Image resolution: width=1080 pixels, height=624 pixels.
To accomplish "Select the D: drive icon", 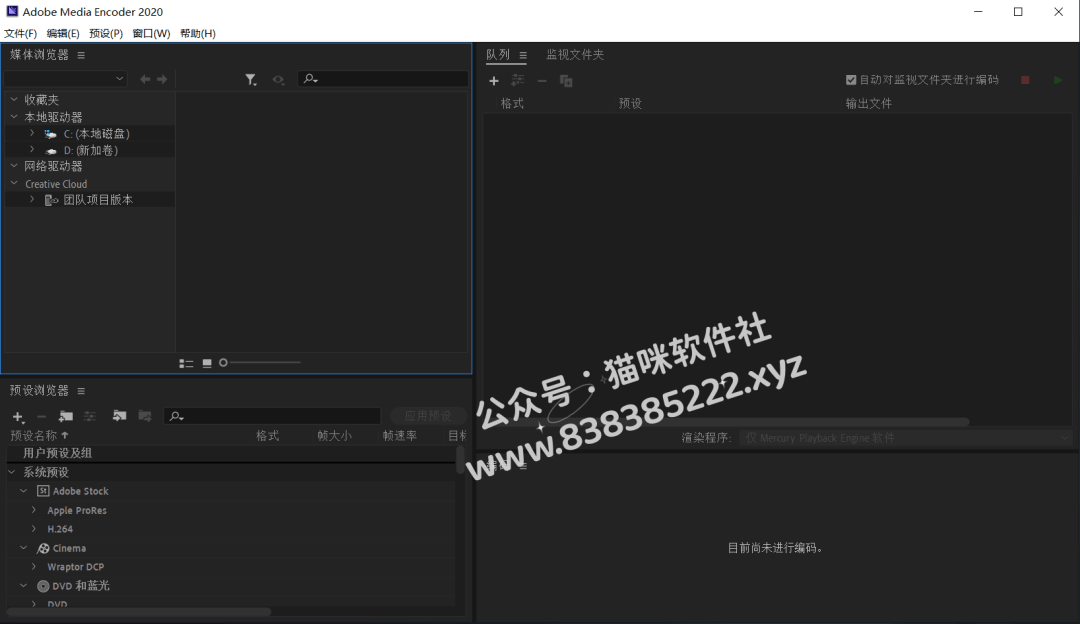I will tap(50, 151).
